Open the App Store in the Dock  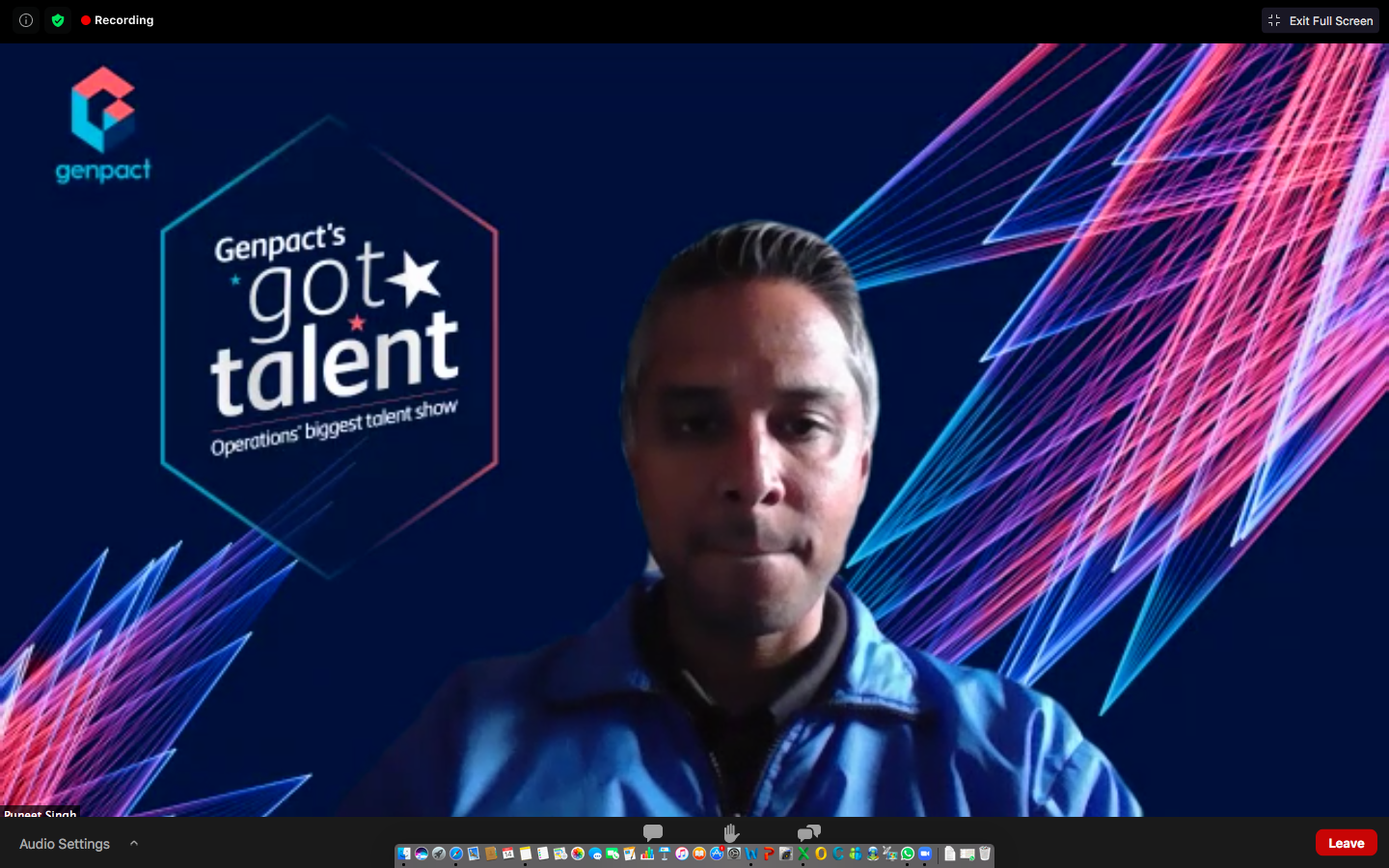(x=717, y=854)
